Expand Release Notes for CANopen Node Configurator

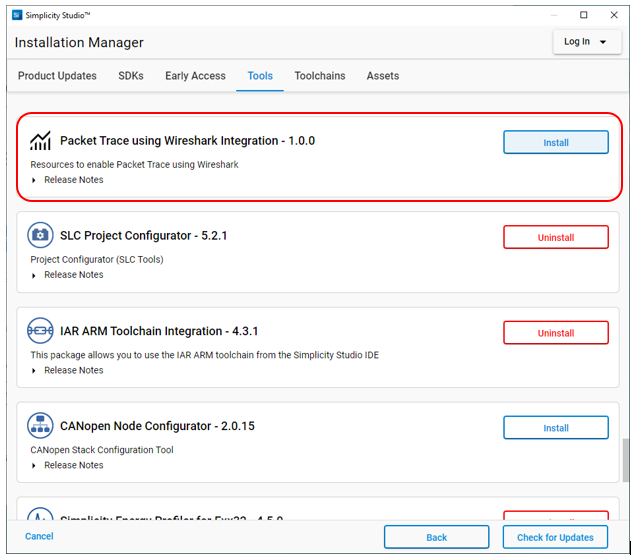pos(68,465)
